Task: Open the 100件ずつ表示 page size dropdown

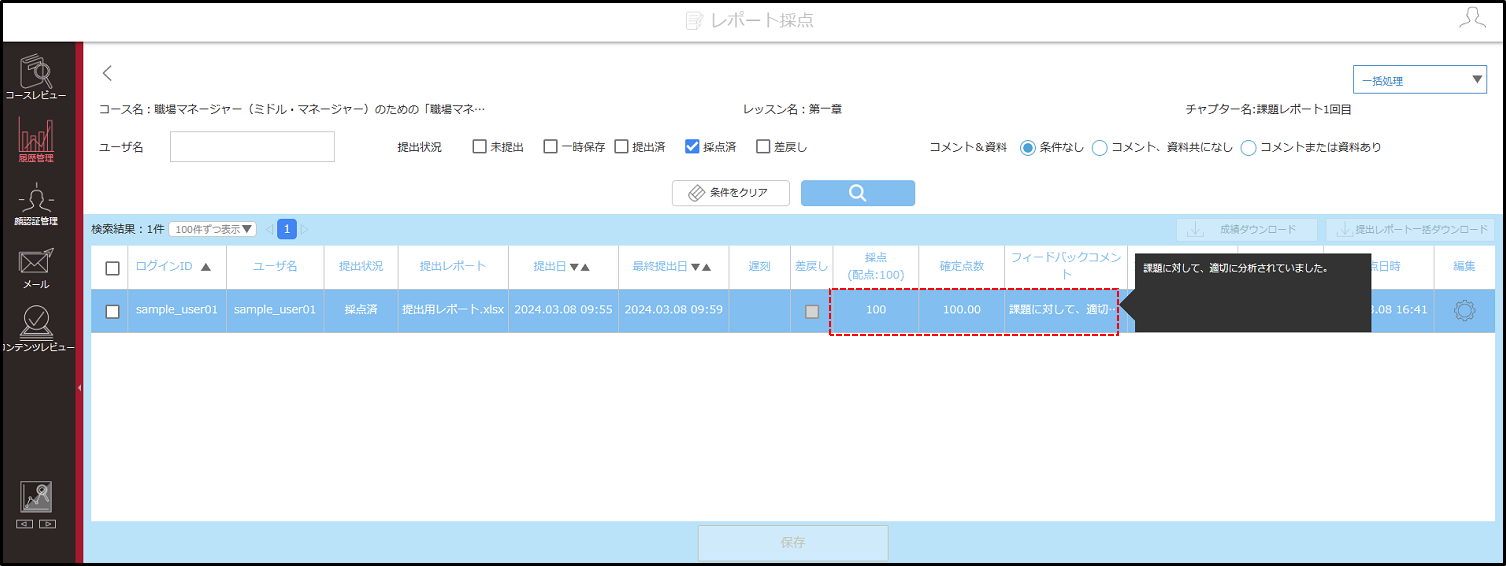Action: click(212, 229)
